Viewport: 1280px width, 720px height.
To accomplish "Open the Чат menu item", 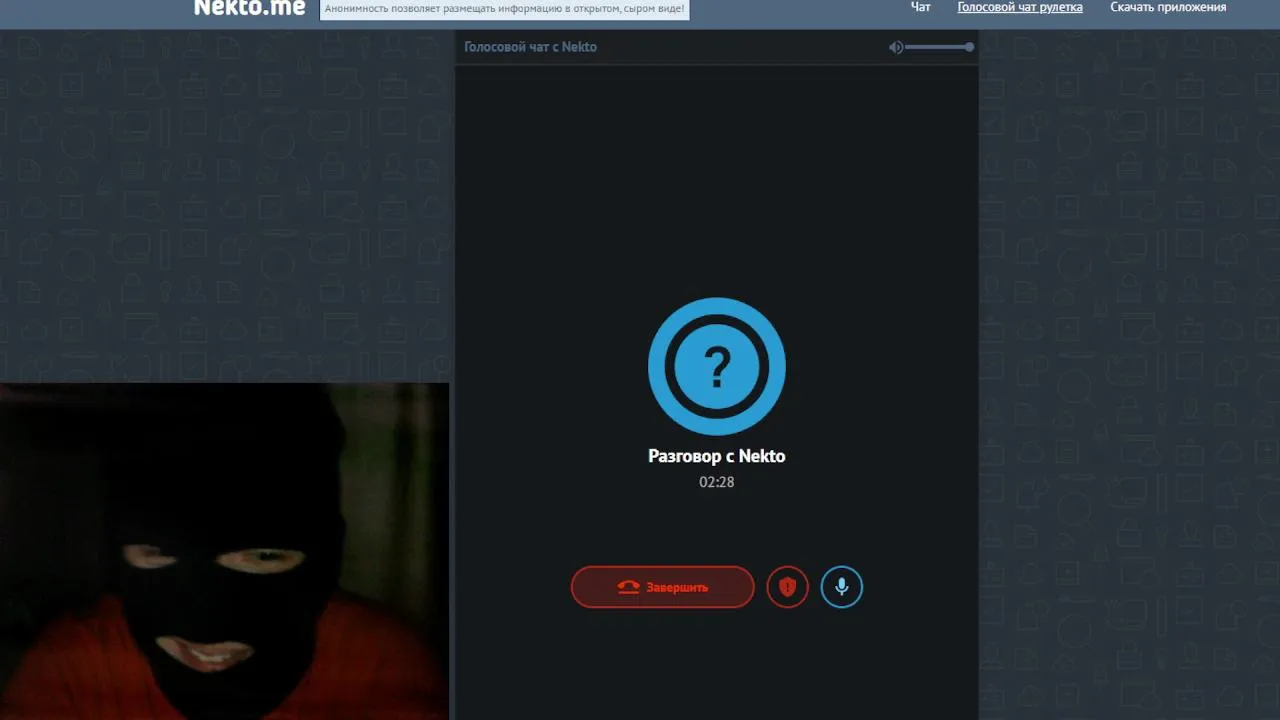I will click(920, 7).
